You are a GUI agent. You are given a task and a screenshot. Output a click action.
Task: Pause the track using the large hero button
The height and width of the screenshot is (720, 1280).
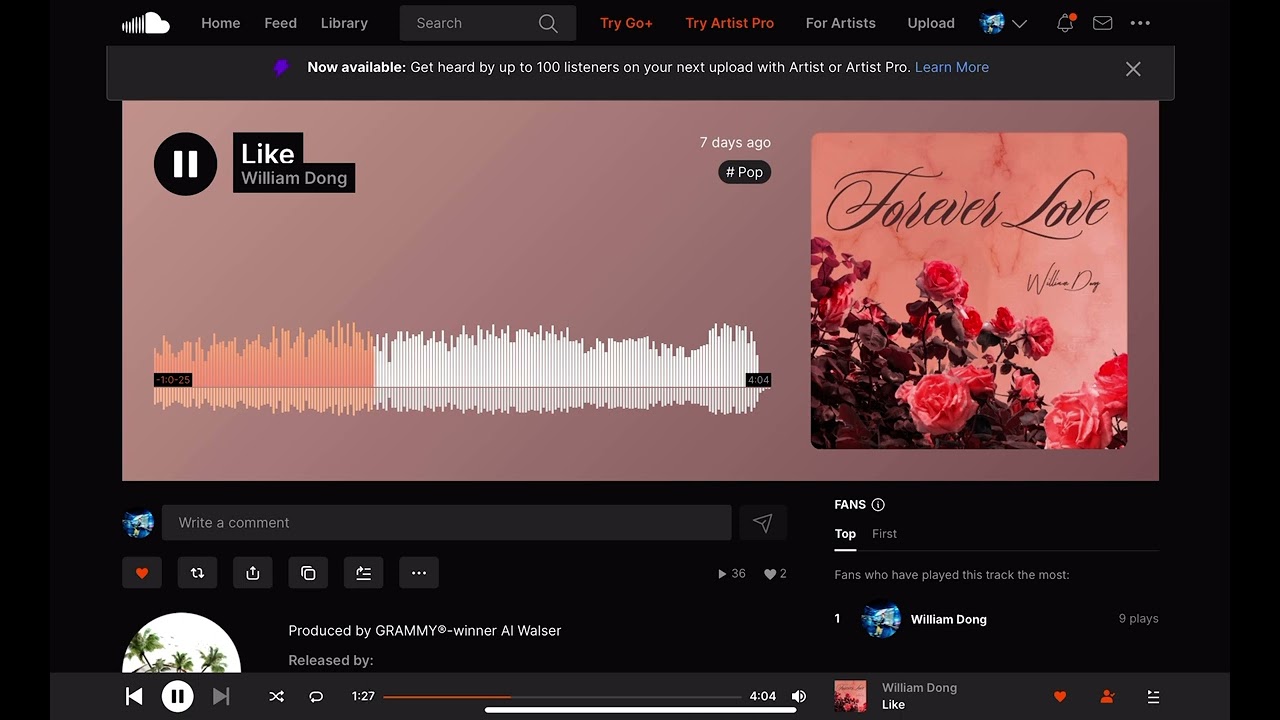tap(185, 164)
